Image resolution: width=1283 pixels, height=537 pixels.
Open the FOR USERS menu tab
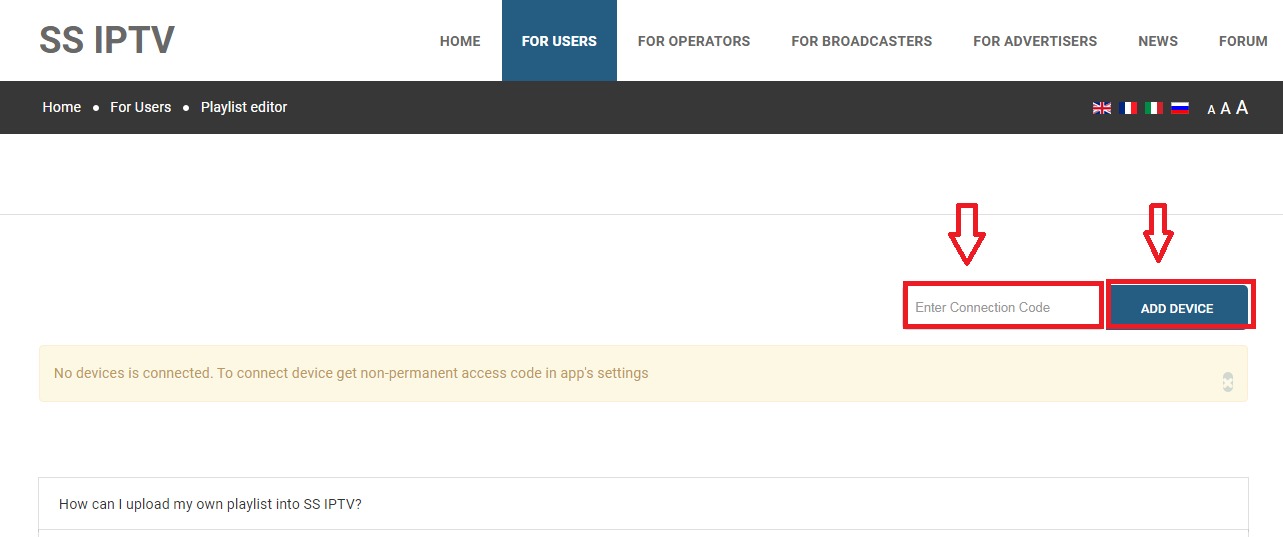[559, 41]
